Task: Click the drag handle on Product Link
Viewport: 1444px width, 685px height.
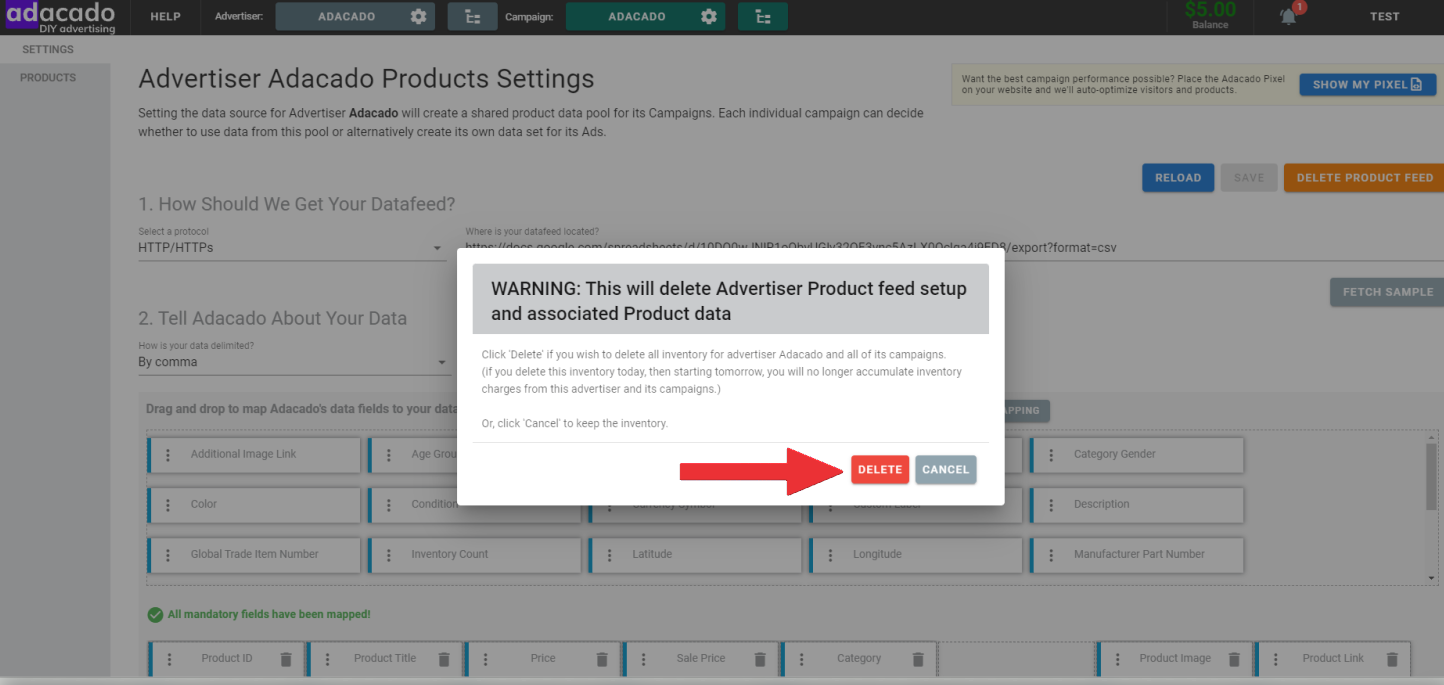Action: pyautogui.click(x=1276, y=659)
